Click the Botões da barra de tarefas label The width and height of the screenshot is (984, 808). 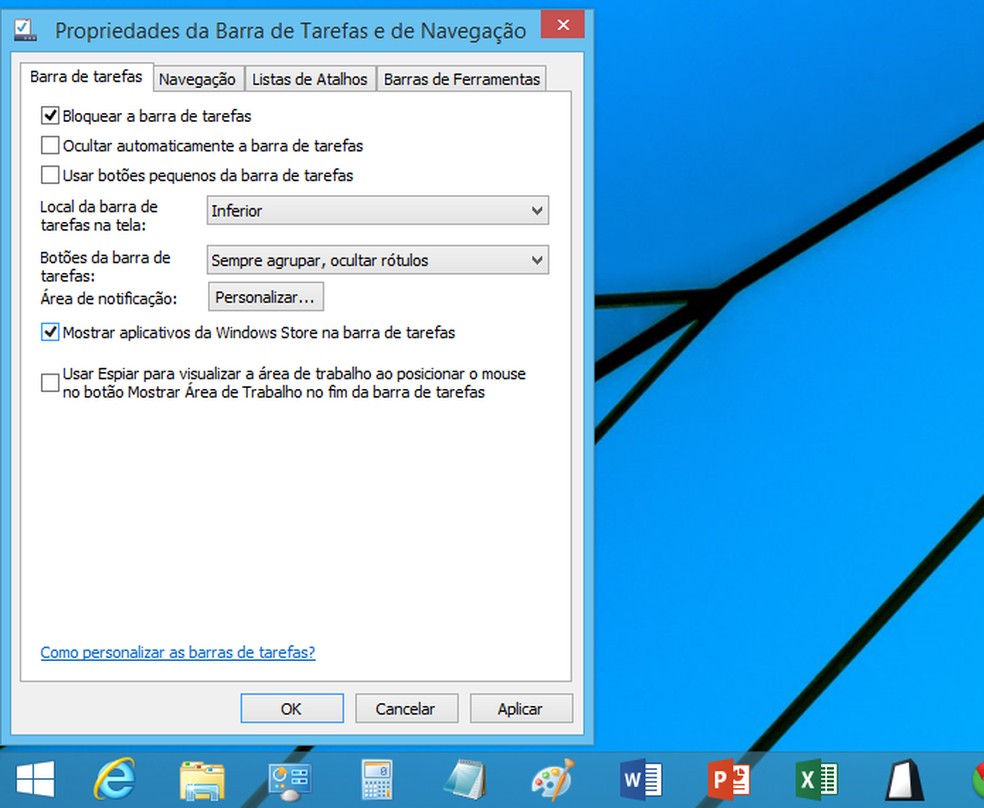click(105, 266)
